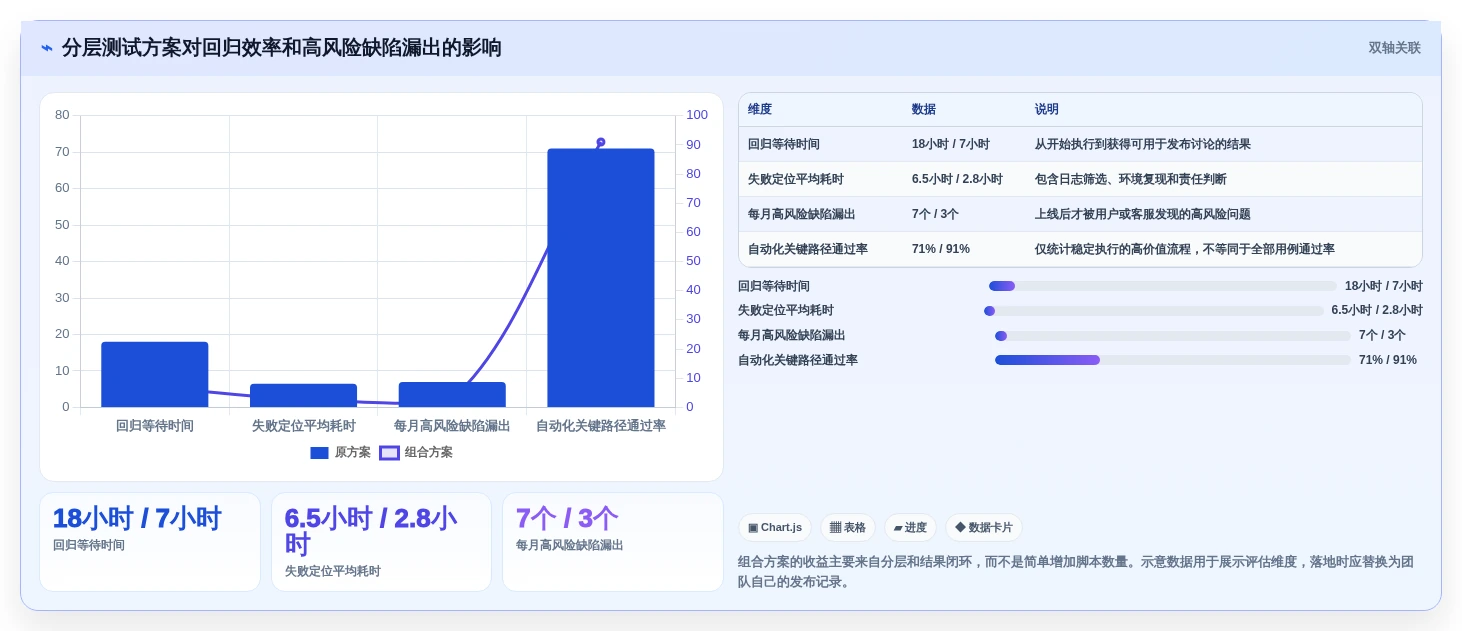Click the footer note starting 组合方案的收益
The width and height of the screenshot is (1462, 631).
(1076, 571)
